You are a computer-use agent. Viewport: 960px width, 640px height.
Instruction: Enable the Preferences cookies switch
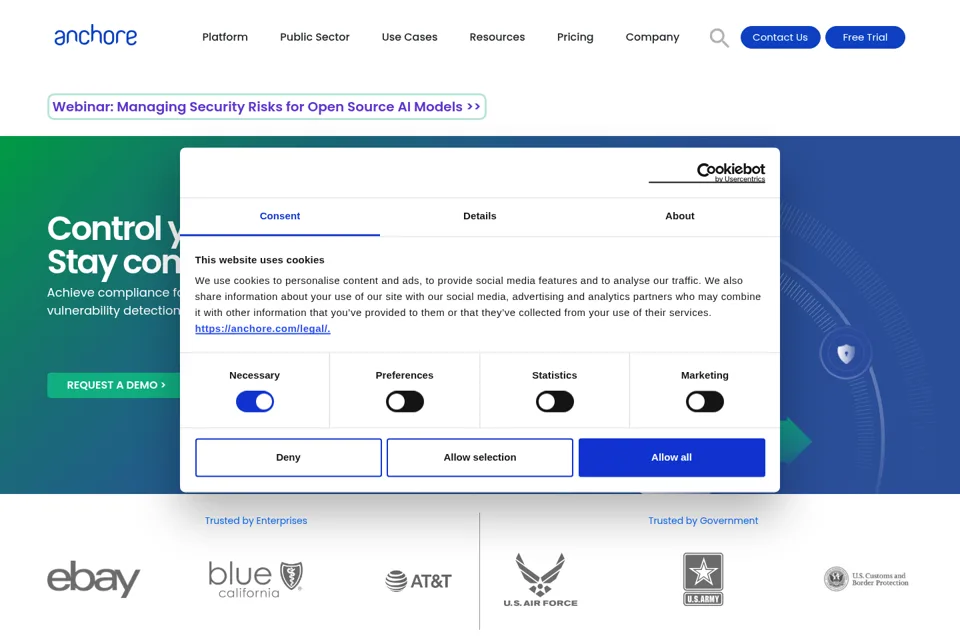[x=405, y=402]
